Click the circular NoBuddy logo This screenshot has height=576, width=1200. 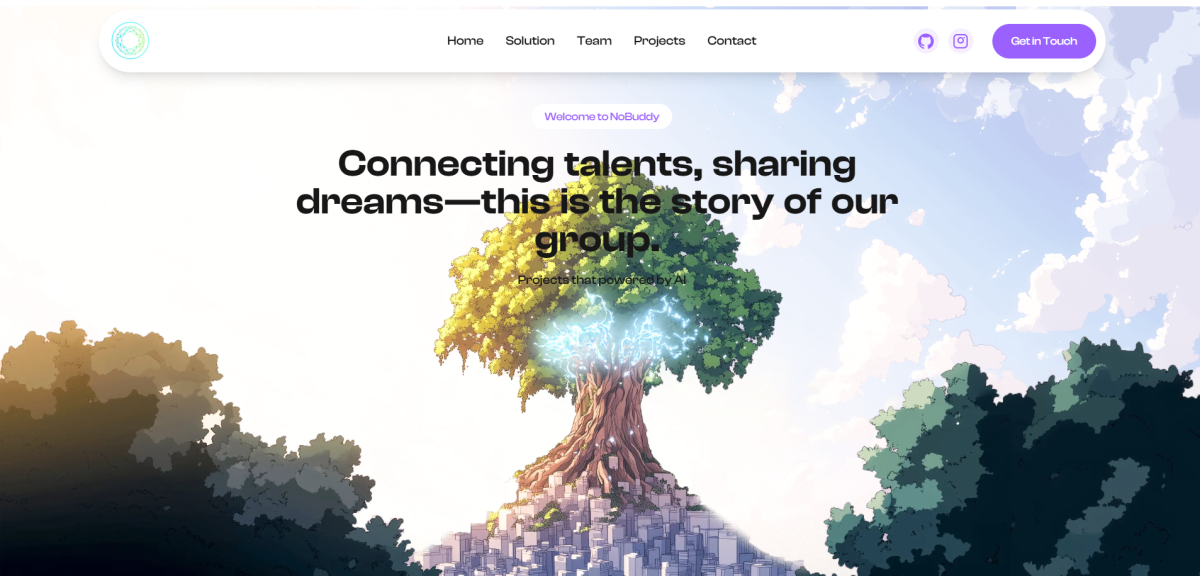tap(130, 41)
